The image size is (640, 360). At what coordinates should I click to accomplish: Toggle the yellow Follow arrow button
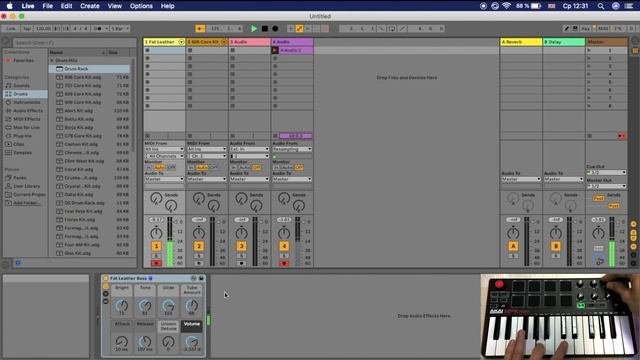coord(200,29)
